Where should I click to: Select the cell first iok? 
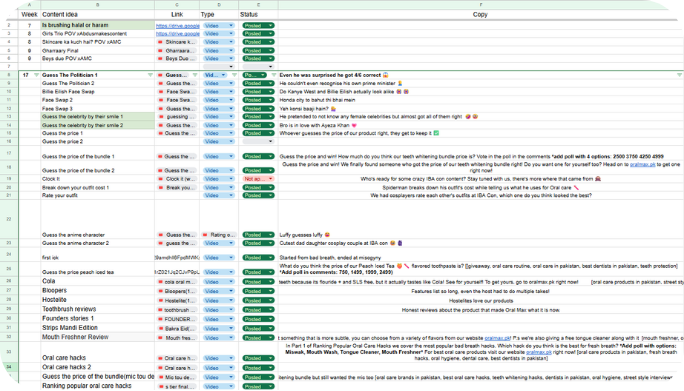[97, 254]
